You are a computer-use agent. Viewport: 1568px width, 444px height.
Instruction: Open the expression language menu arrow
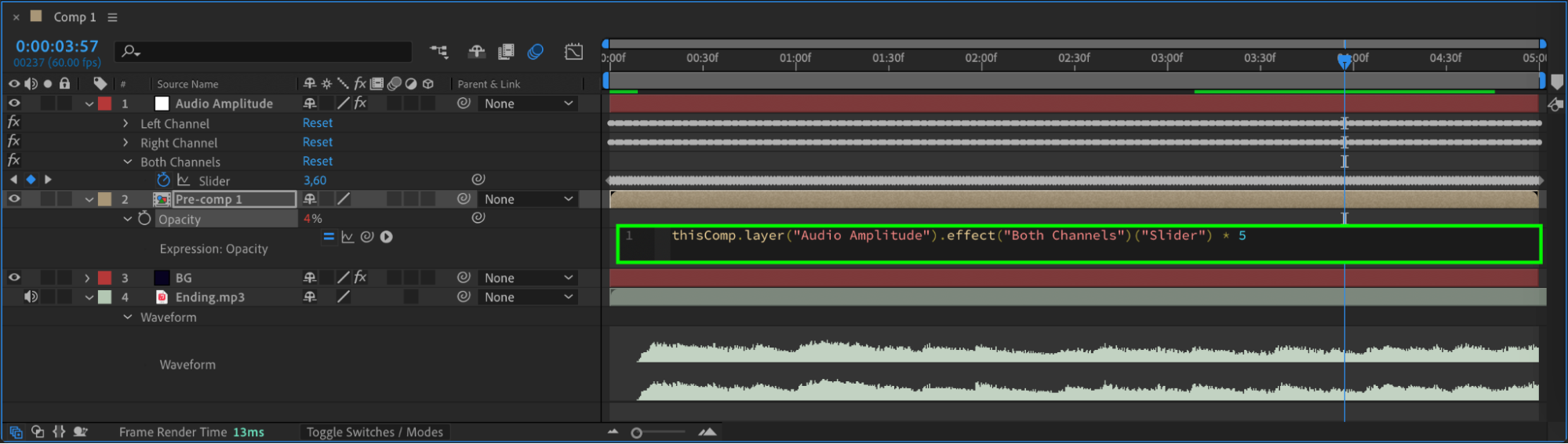point(387,237)
